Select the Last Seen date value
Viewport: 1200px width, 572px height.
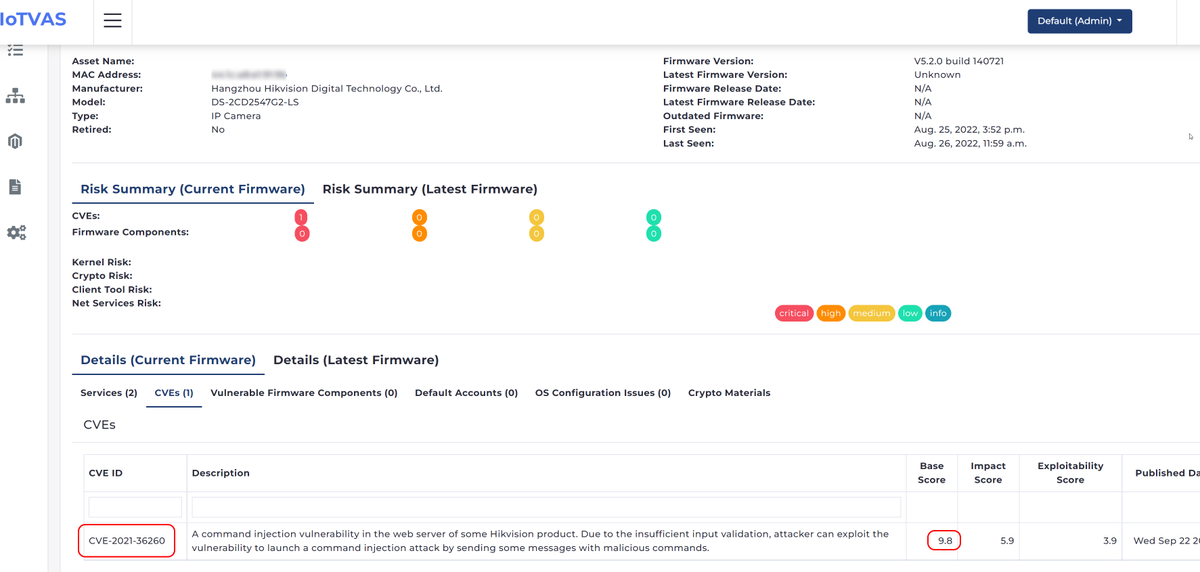970,144
